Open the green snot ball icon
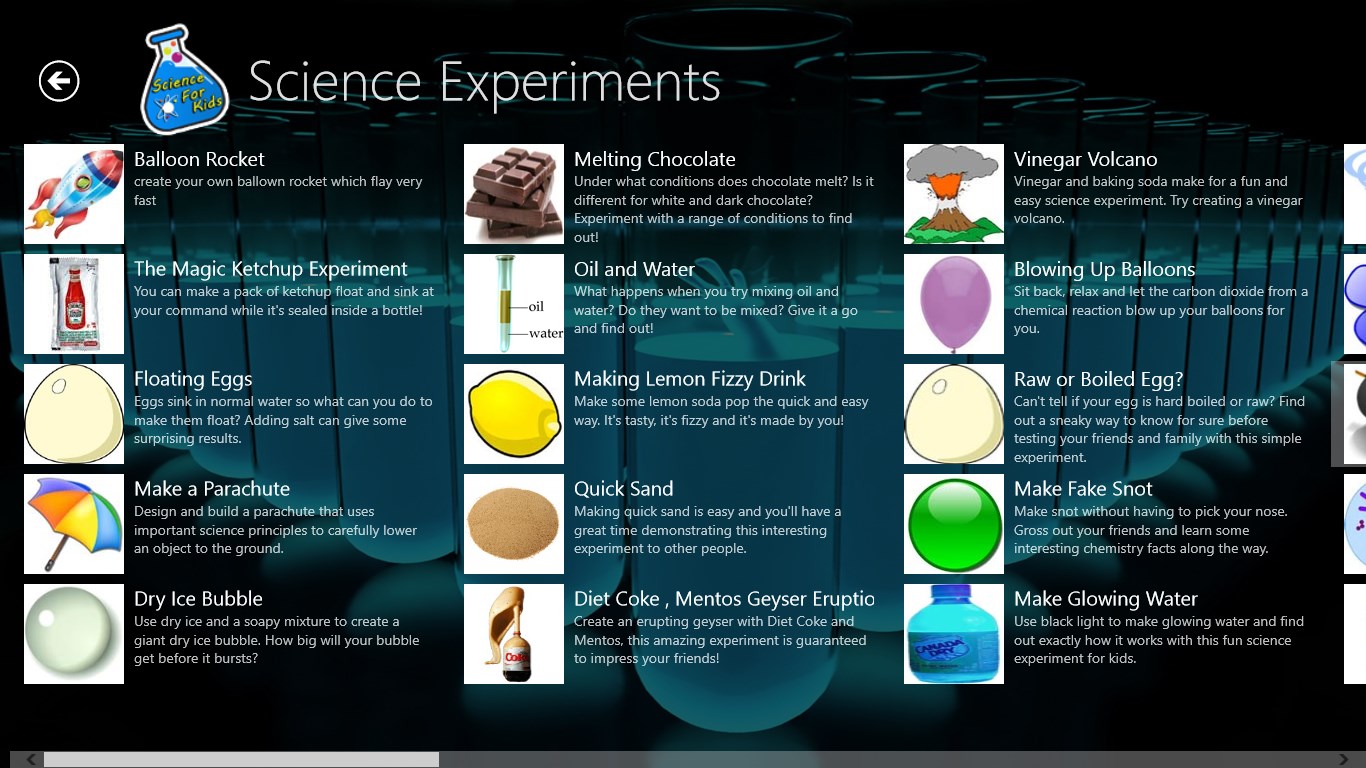The width and height of the screenshot is (1366, 768). (954, 524)
